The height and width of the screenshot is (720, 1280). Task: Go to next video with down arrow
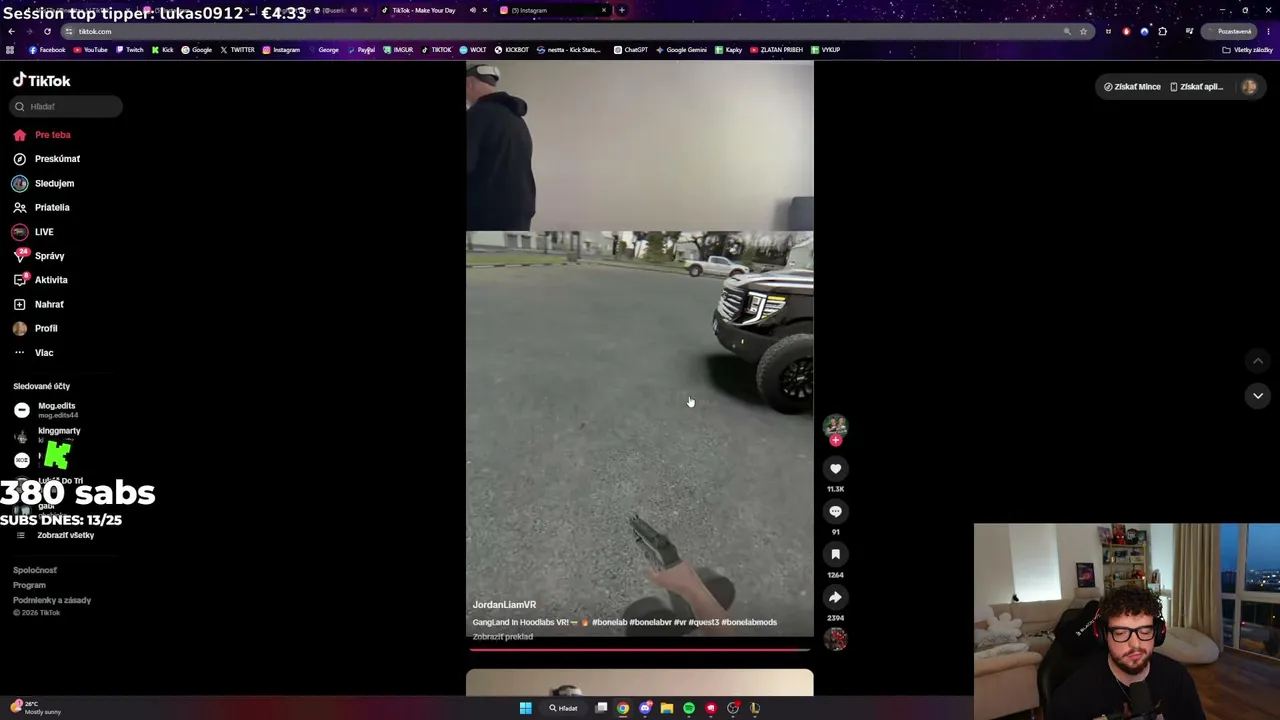1257,396
